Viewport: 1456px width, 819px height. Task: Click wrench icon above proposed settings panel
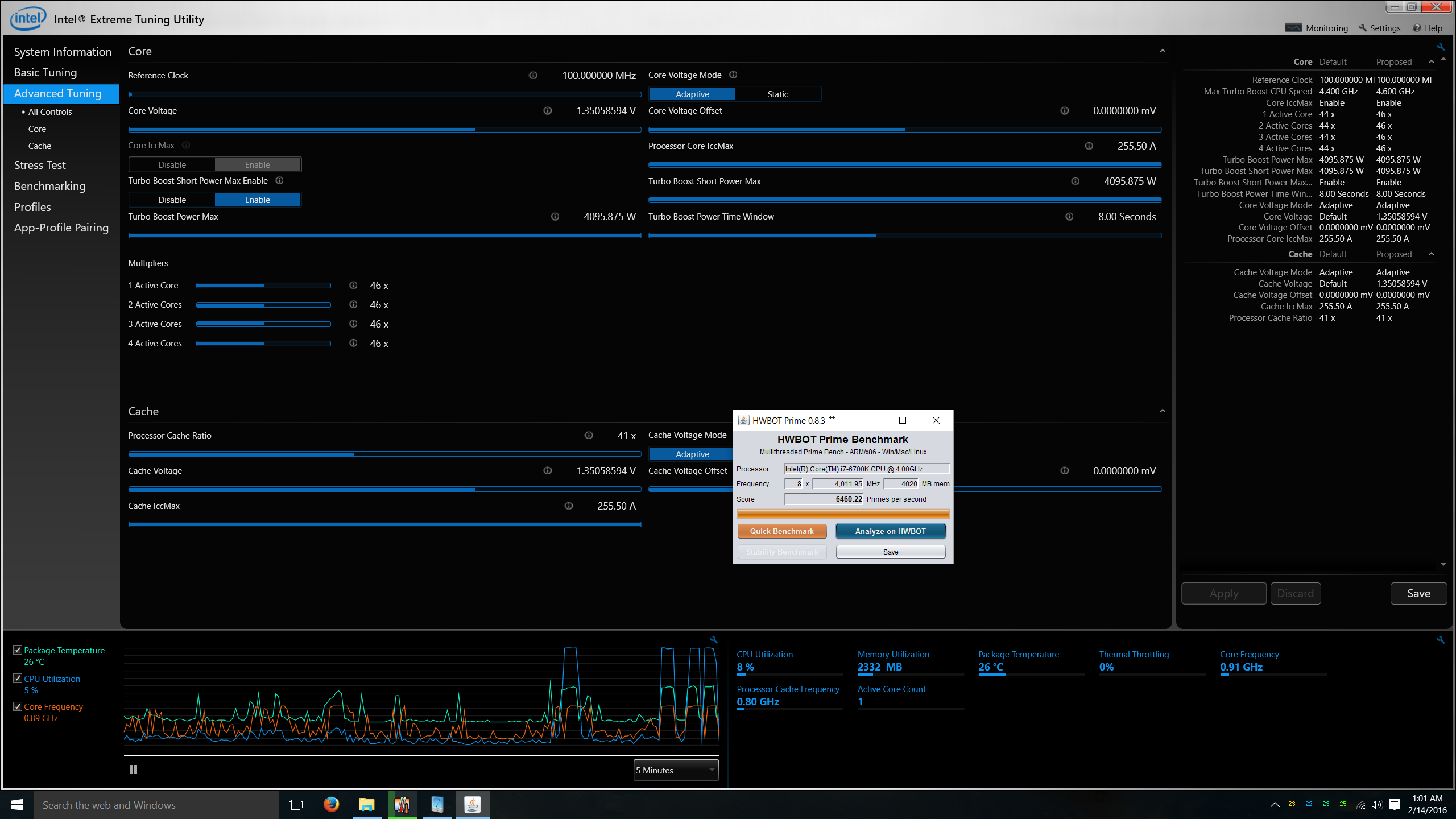1441,47
